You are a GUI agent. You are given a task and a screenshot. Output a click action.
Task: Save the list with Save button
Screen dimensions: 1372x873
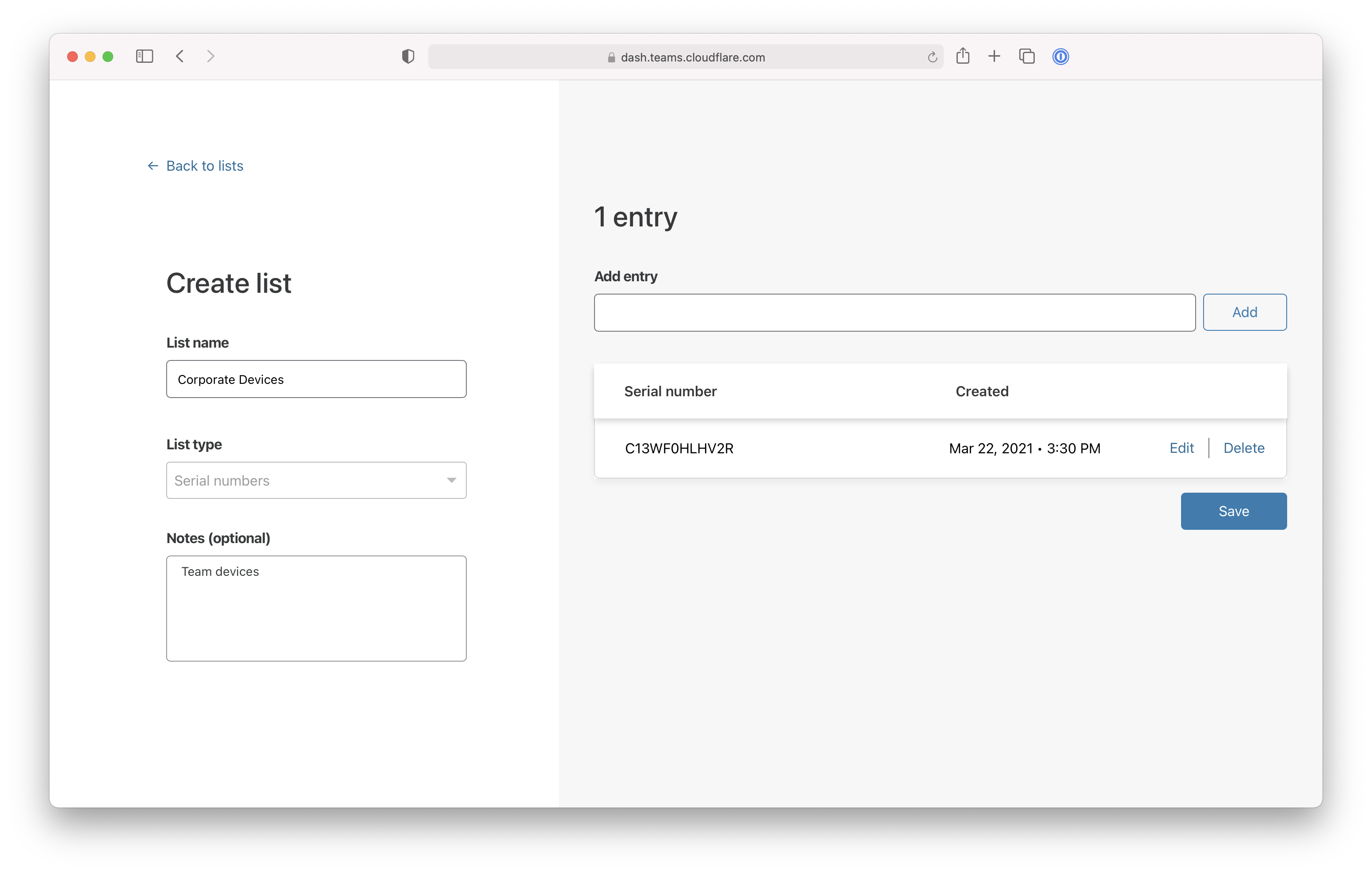click(1233, 511)
